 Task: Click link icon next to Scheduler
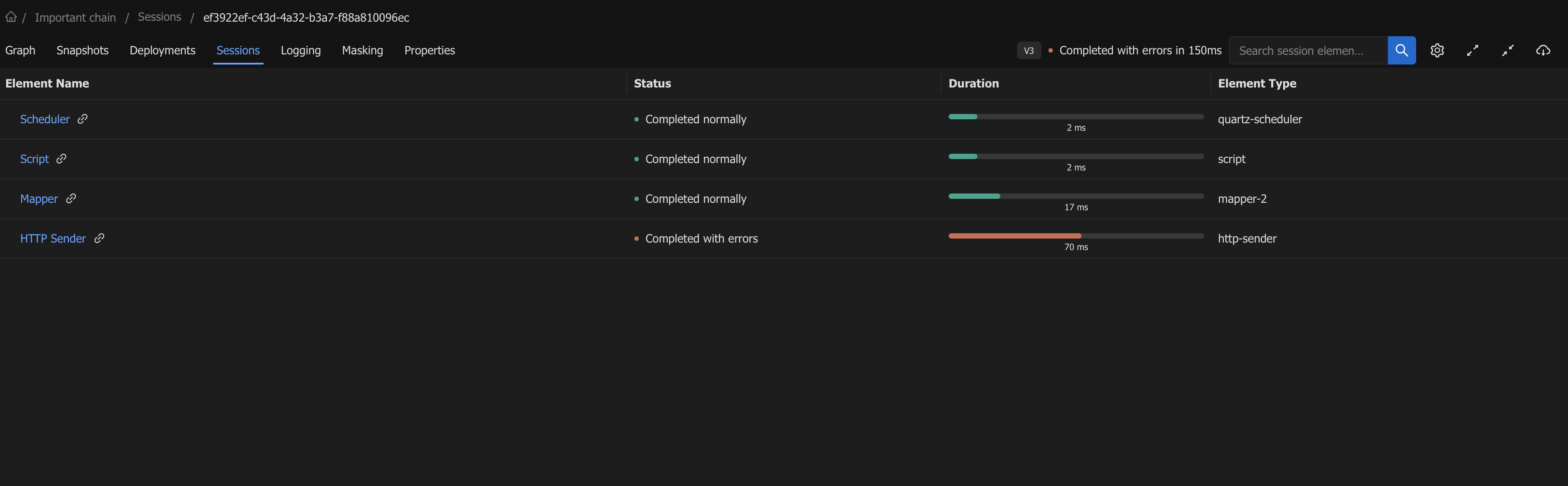pyautogui.click(x=83, y=119)
